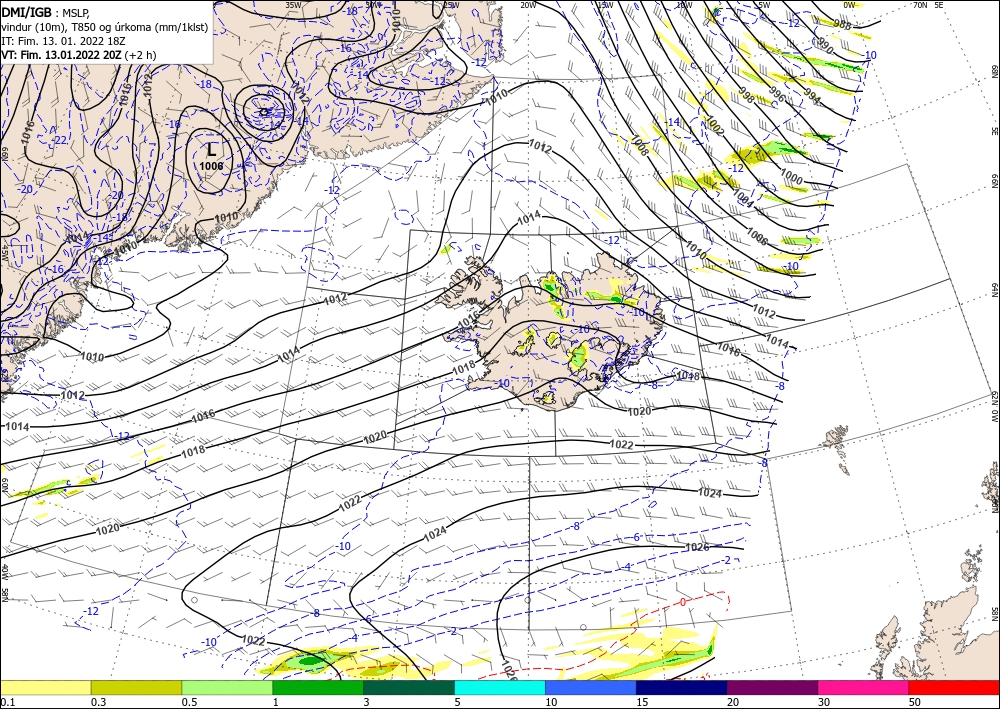
Task: Click the '990' isobar label
Action: [825, 47]
